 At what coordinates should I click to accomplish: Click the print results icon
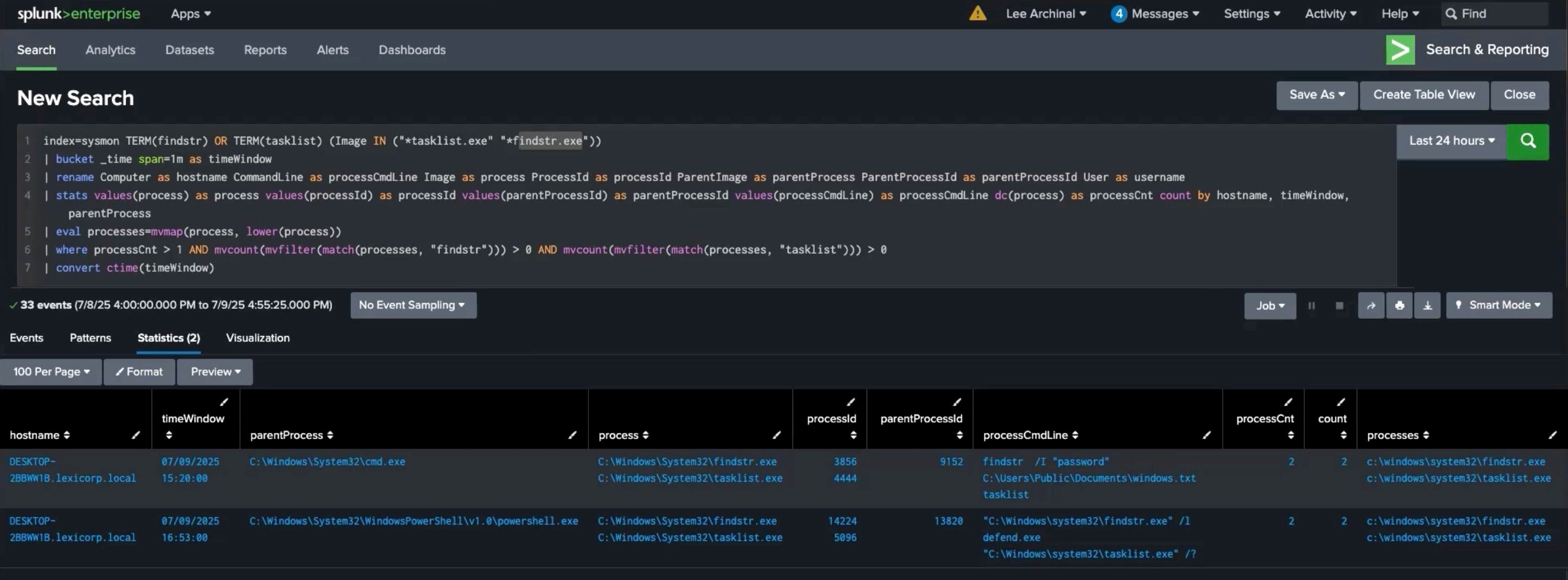click(x=1400, y=306)
